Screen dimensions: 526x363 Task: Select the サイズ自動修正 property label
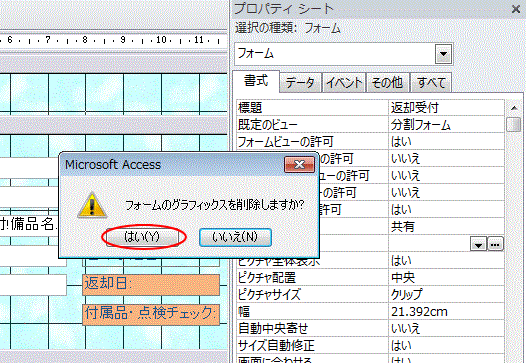coord(312,346)
